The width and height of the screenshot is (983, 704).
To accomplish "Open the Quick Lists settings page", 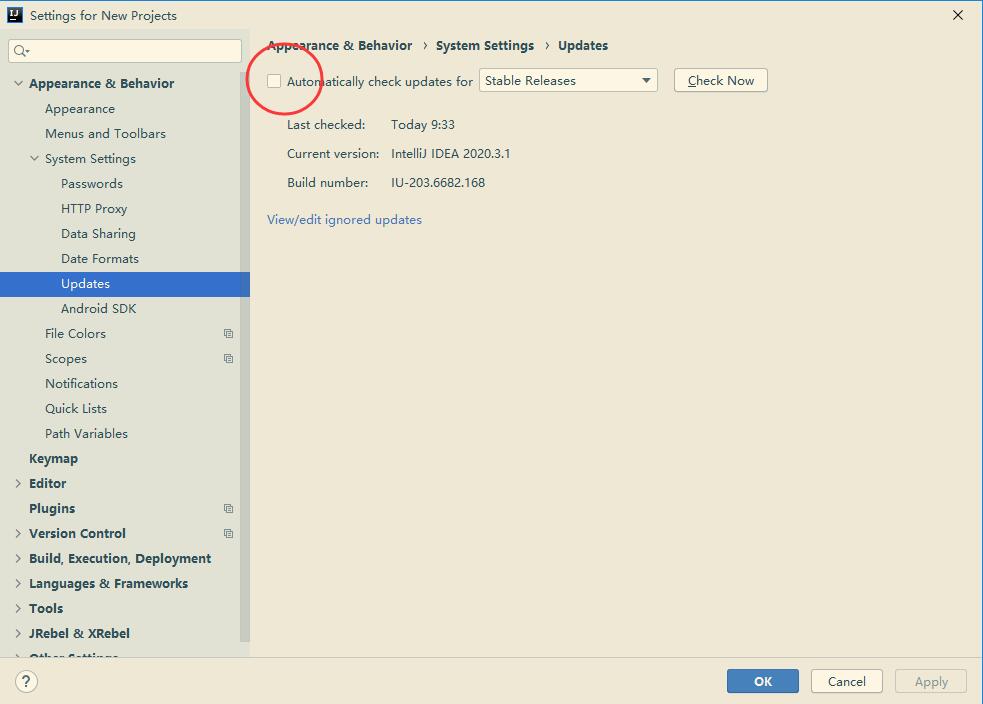I will tap(76, 409).
